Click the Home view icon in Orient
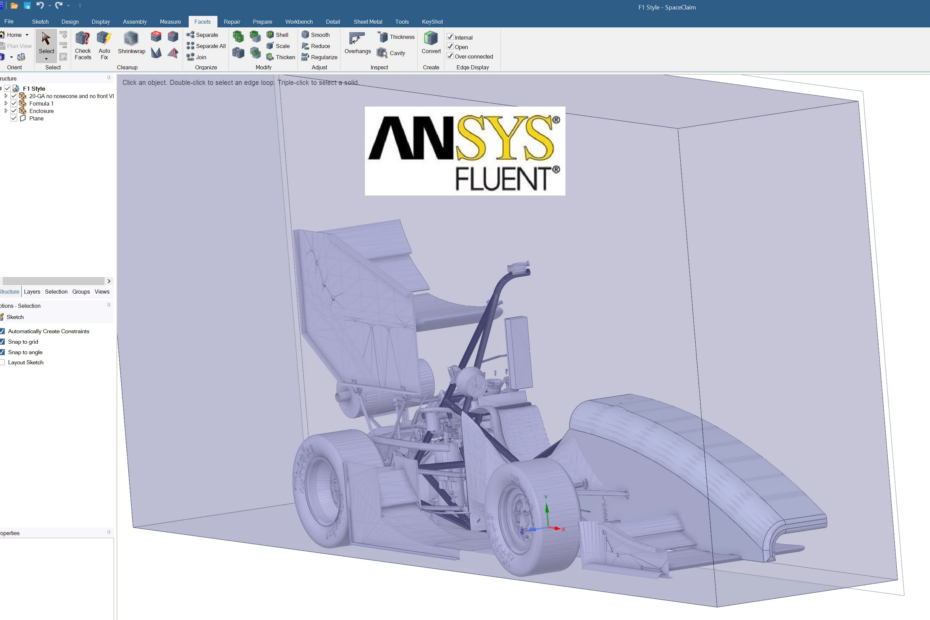Viewport: 930px width, 620px height. (x=2, y=35)
